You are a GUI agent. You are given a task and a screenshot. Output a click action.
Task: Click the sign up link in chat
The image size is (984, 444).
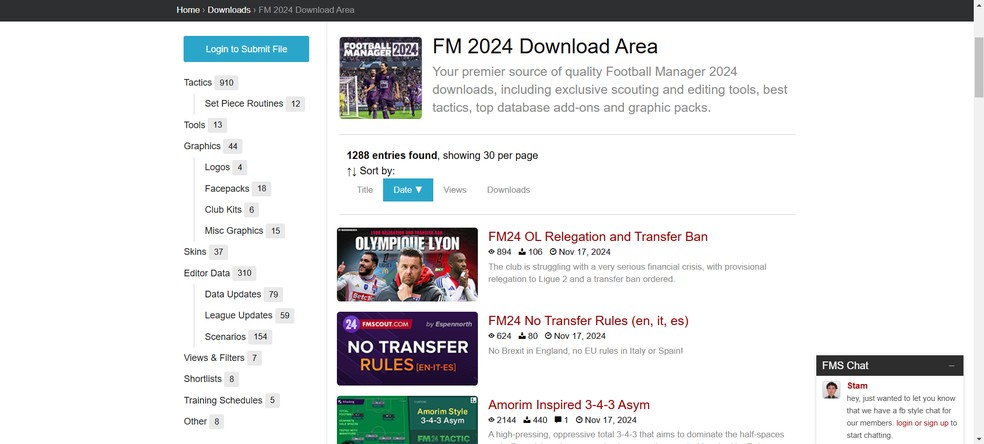(x=936, y=423)
